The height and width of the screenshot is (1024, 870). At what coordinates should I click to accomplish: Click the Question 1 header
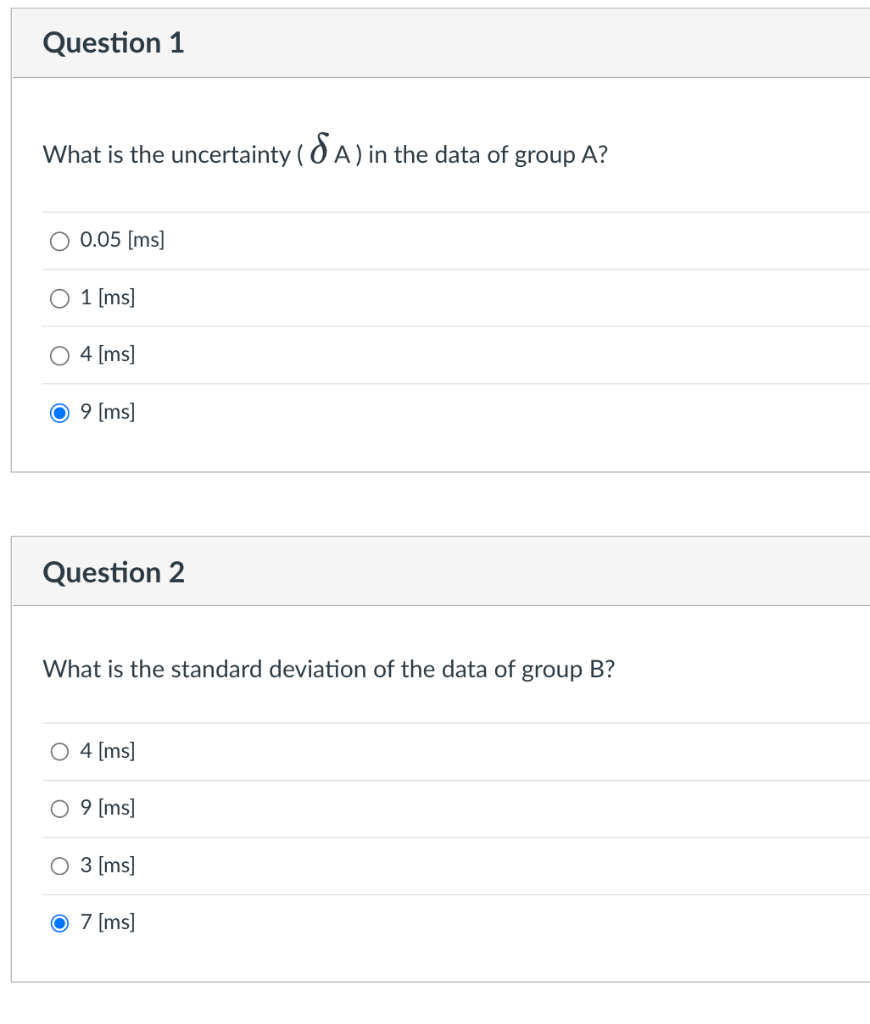113,43
